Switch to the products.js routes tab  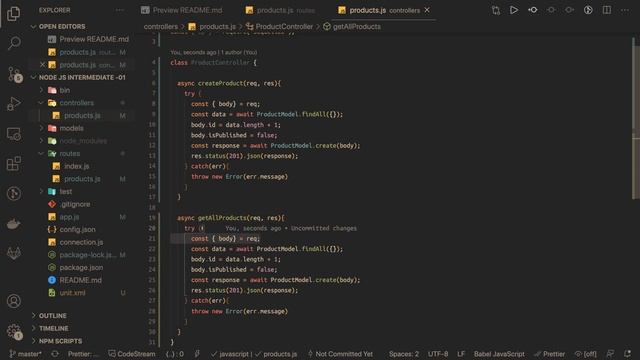pyautogui.click(x=281, y=10)
